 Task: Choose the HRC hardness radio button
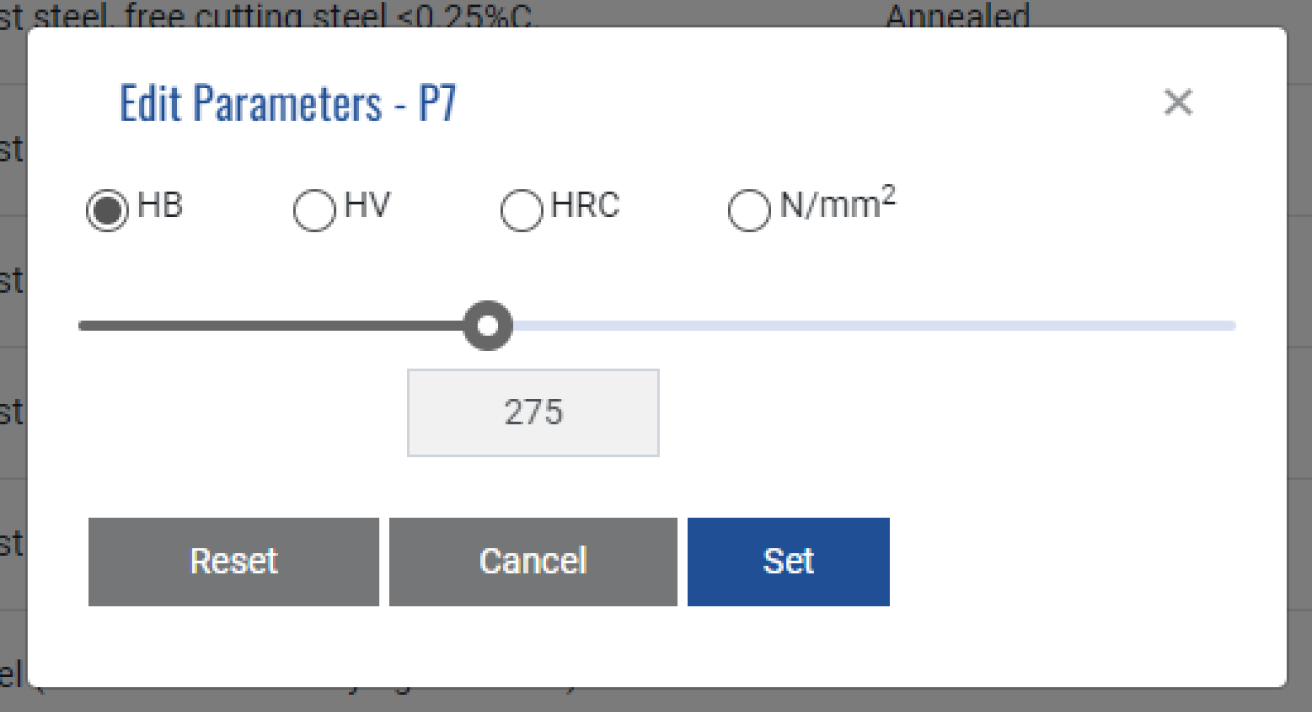pos(521,211)
